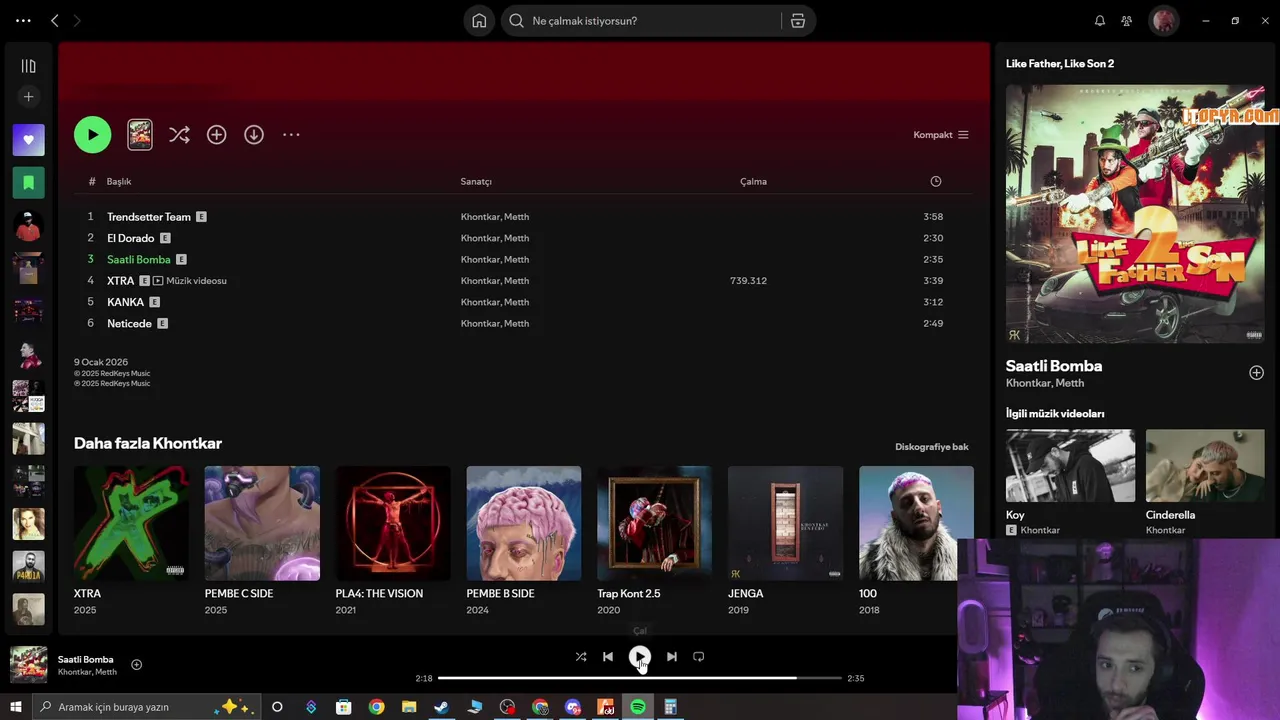This screenshot has height=720, width=1280.
Task: Open Trap Kont 2.5 album card
Action: tap(655, 541)
